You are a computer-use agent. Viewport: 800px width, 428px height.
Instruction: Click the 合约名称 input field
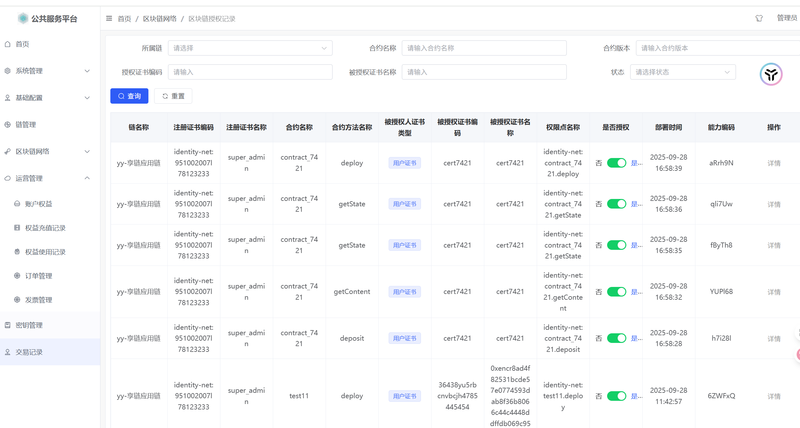483,48
